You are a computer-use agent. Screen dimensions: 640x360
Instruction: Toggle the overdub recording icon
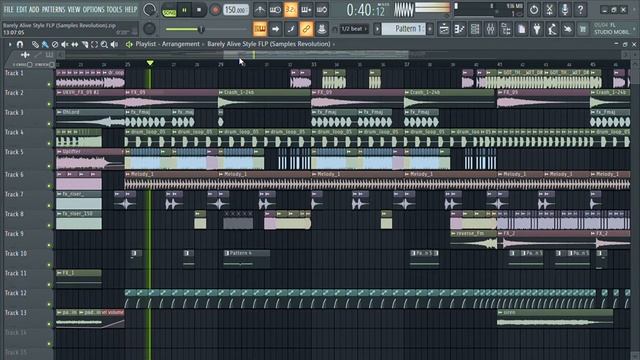point(306,9)
